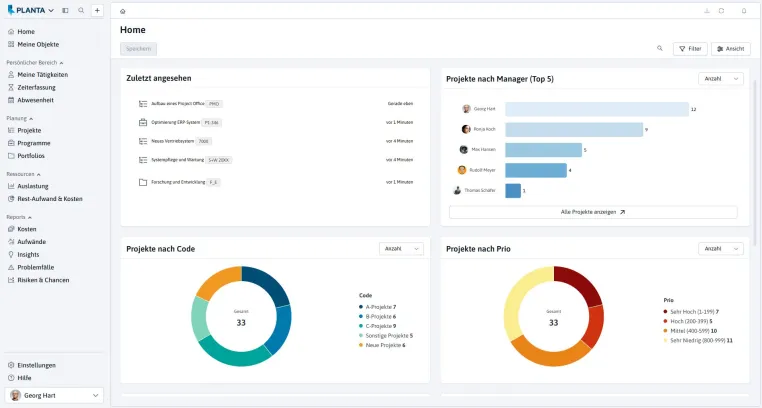Click the Programme briefcase icon

(11, 143)
